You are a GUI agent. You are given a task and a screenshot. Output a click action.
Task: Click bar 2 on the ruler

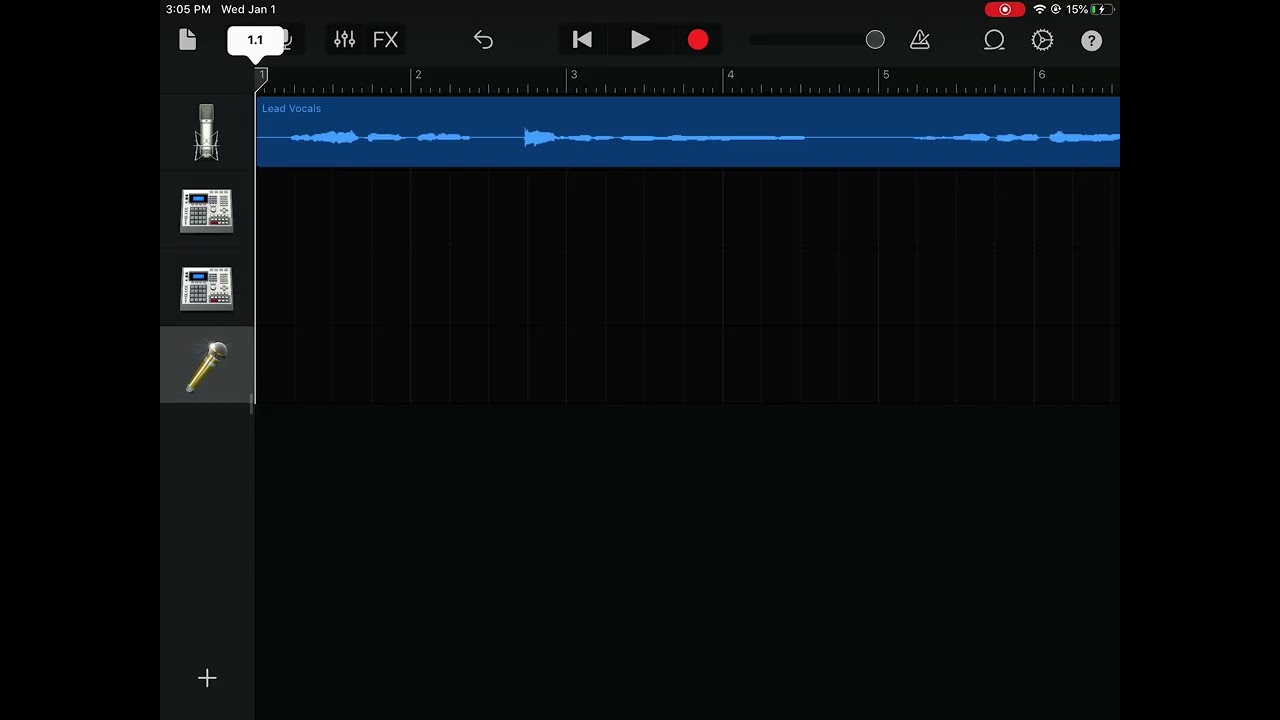[418, 75]
